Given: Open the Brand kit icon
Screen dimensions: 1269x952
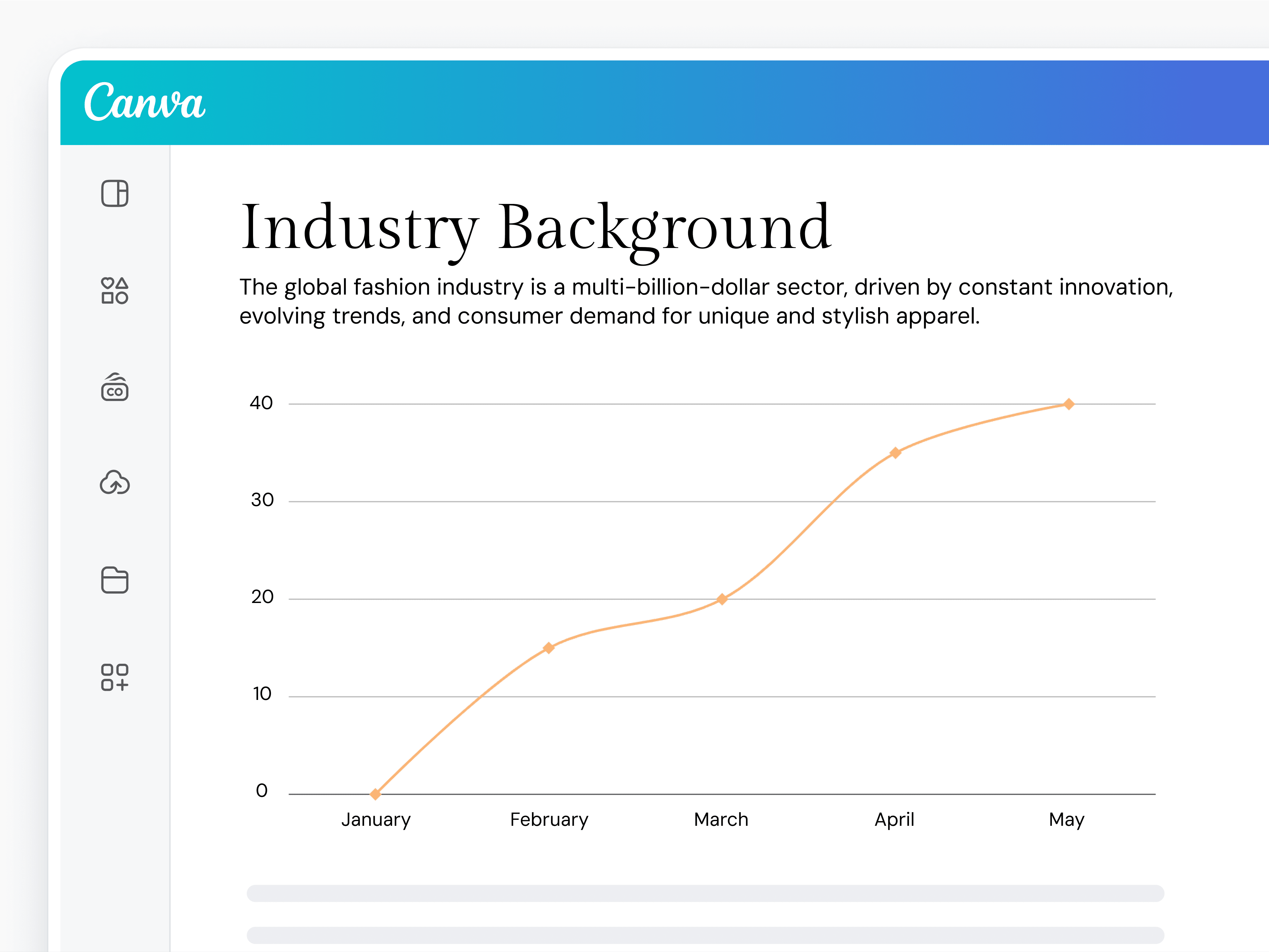Looking at the screenshot, I should point(115,387).
